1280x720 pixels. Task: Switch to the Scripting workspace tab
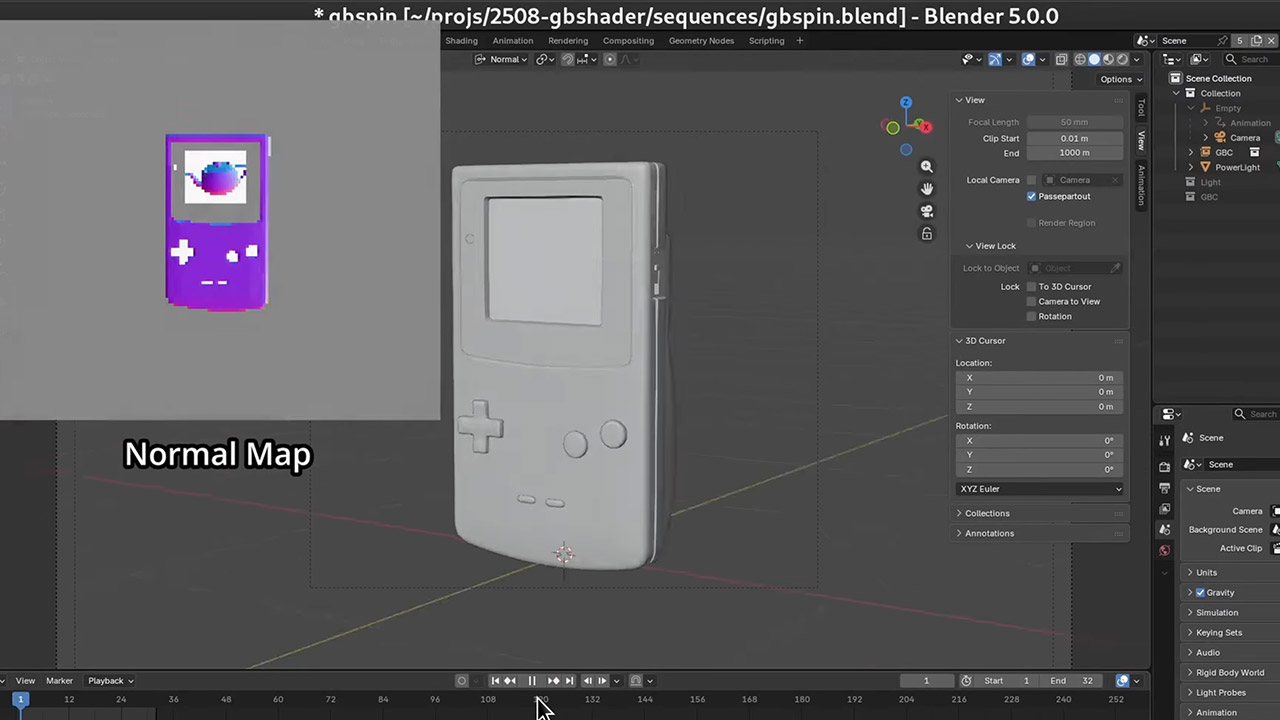[x=766, y=40]
